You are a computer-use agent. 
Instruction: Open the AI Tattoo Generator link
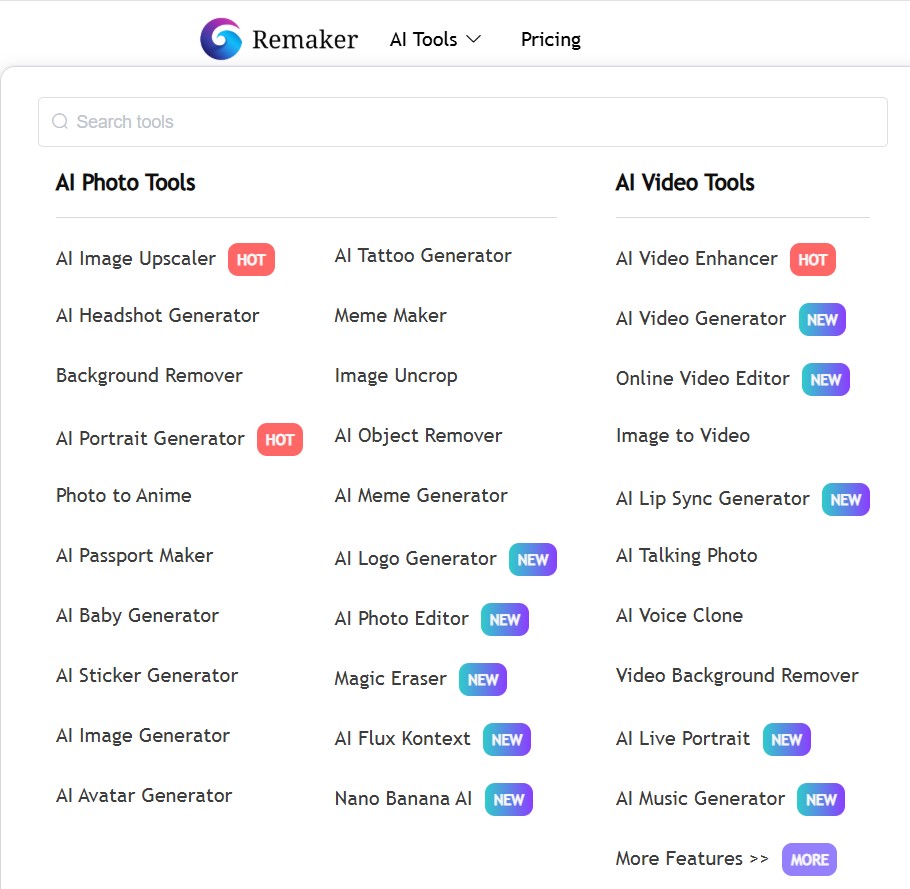(x=423, y=256)
